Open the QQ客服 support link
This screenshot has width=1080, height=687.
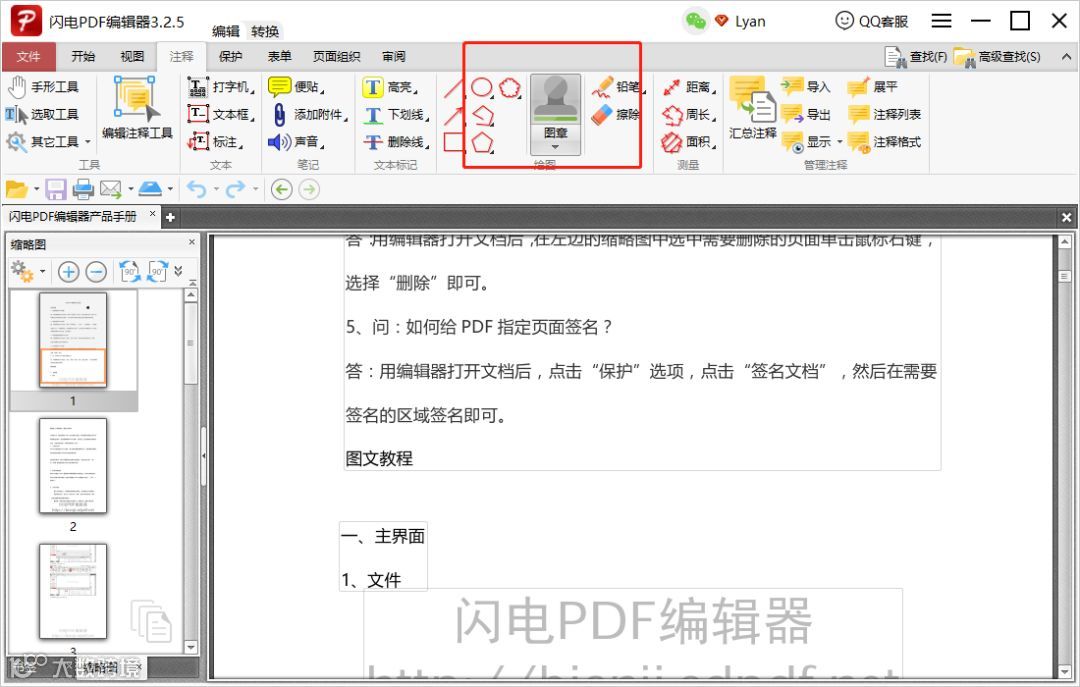[871, 21]
